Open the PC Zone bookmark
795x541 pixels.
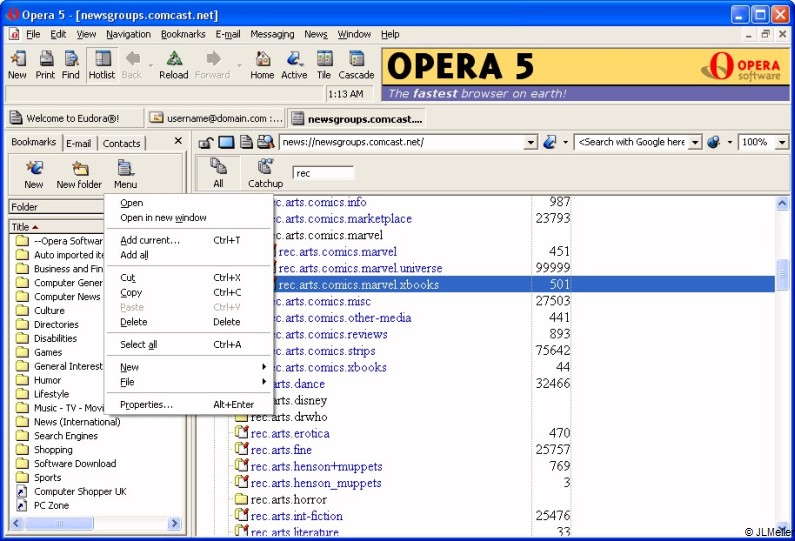(51, 506)
